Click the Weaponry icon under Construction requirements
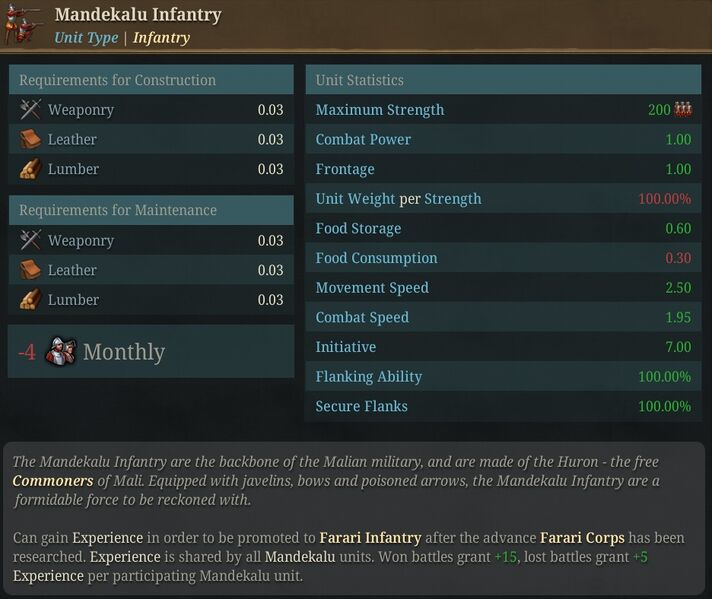This screenshot has height=599, width=712. coord(30,109)
